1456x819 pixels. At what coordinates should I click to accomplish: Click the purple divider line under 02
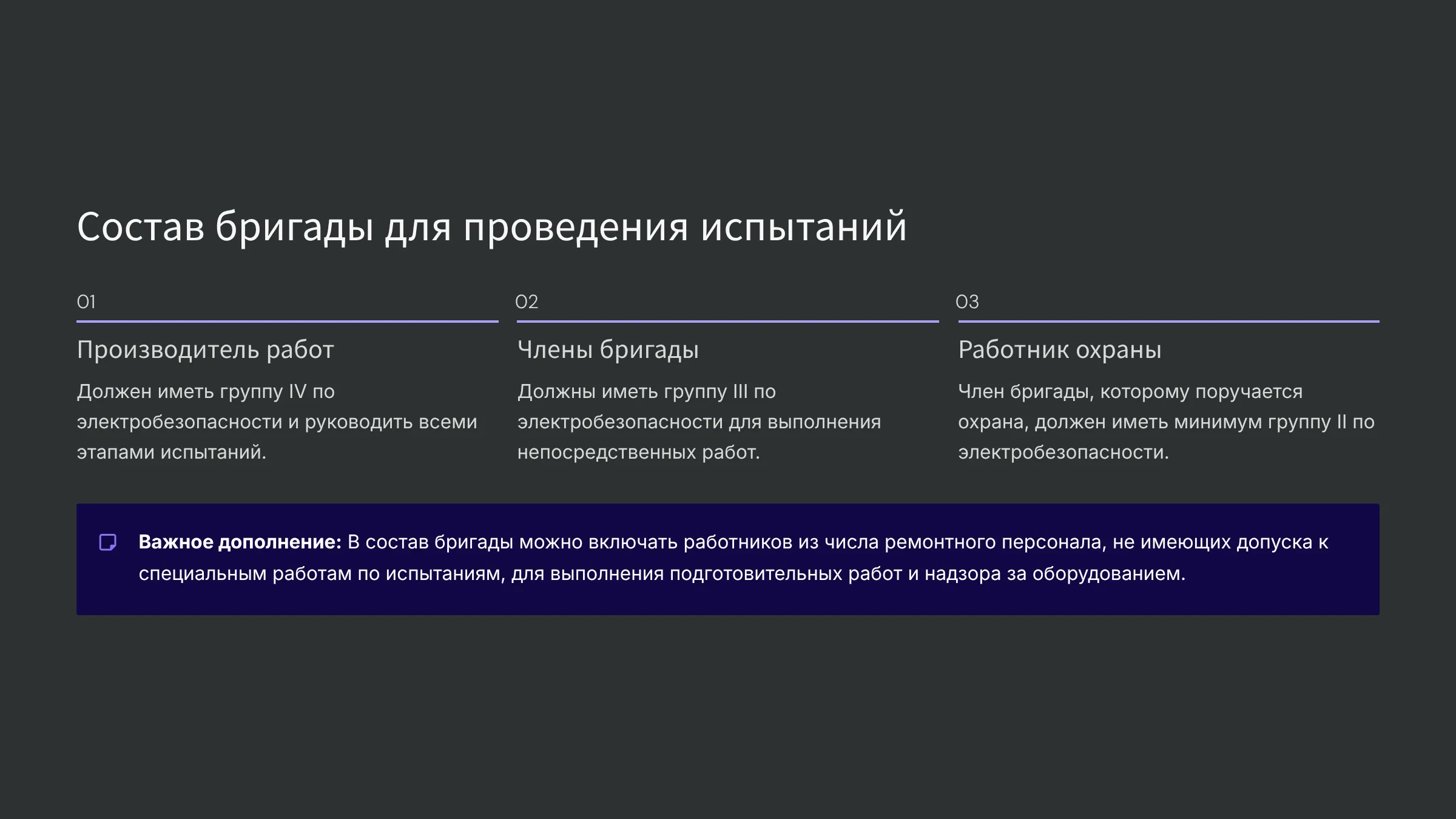point(727,321)
